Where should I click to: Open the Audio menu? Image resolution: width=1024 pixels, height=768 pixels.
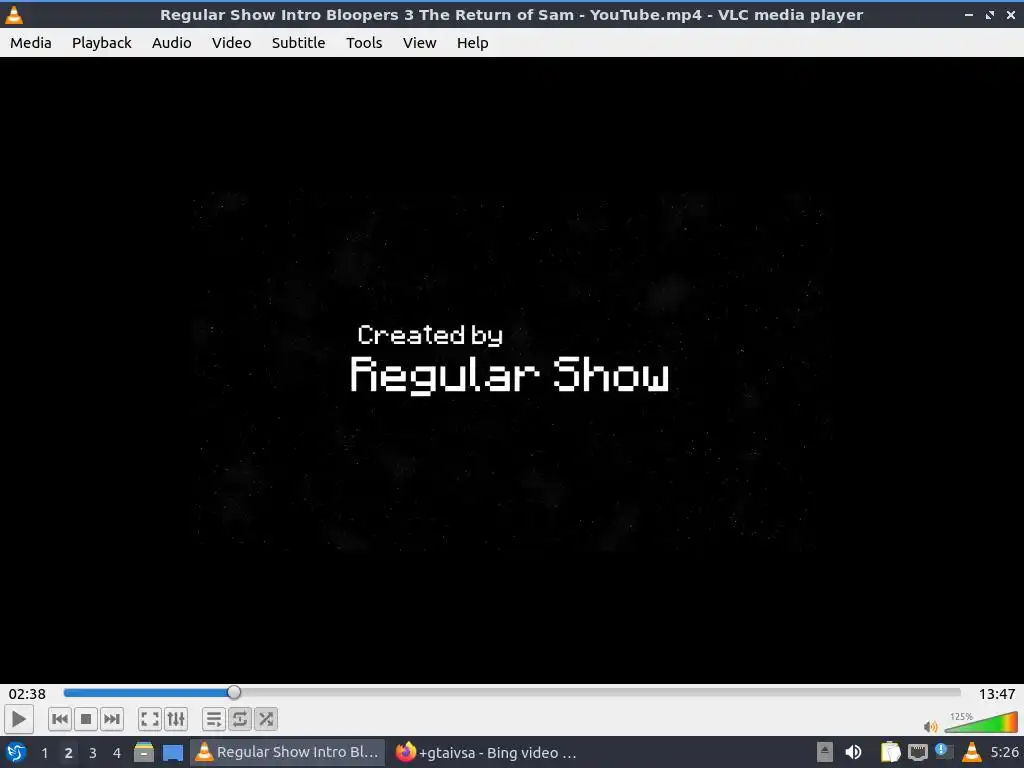coord(172,43)
